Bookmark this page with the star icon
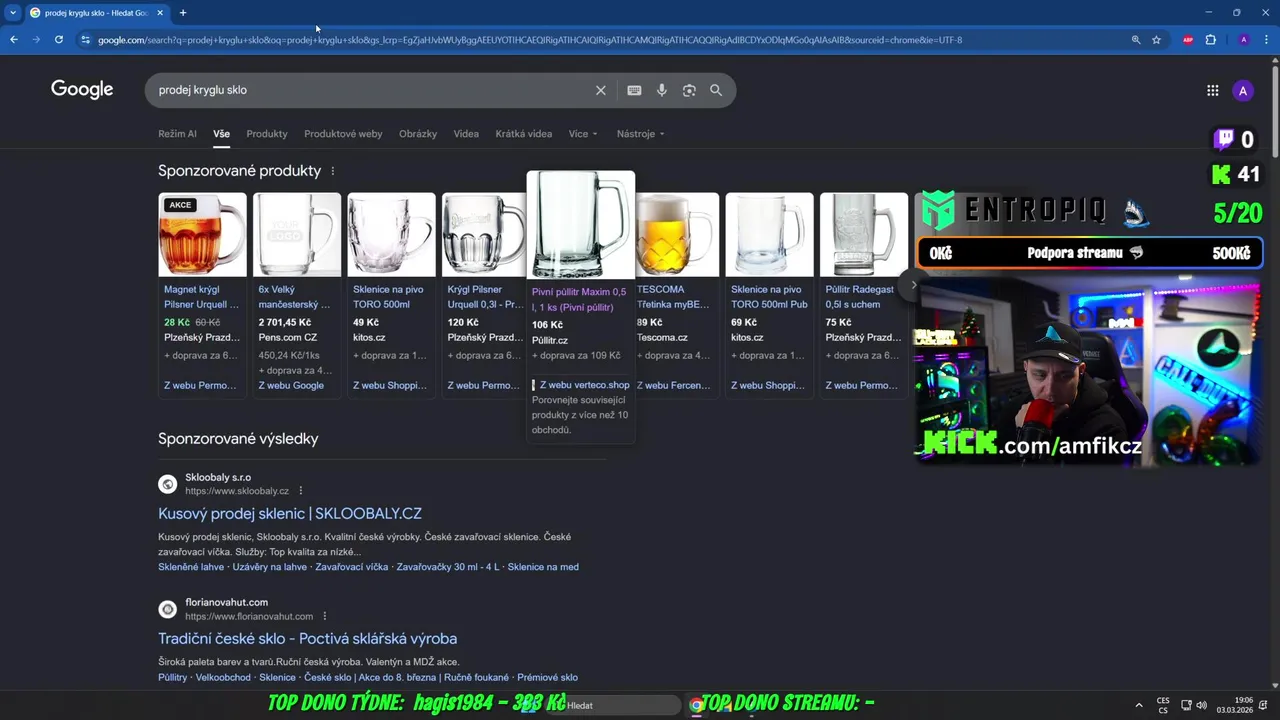 click(1157, 40)
